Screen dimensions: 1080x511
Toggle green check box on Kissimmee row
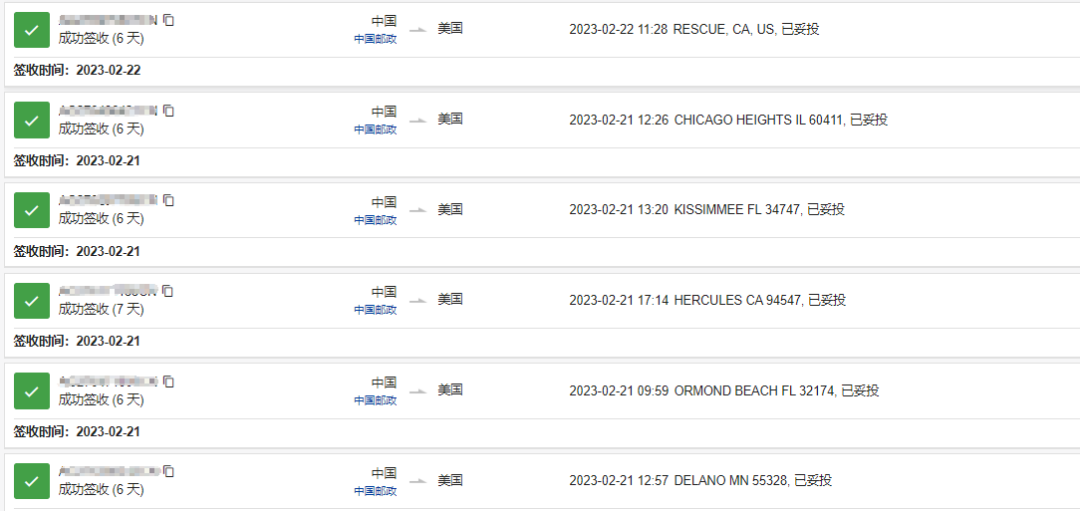31,211
